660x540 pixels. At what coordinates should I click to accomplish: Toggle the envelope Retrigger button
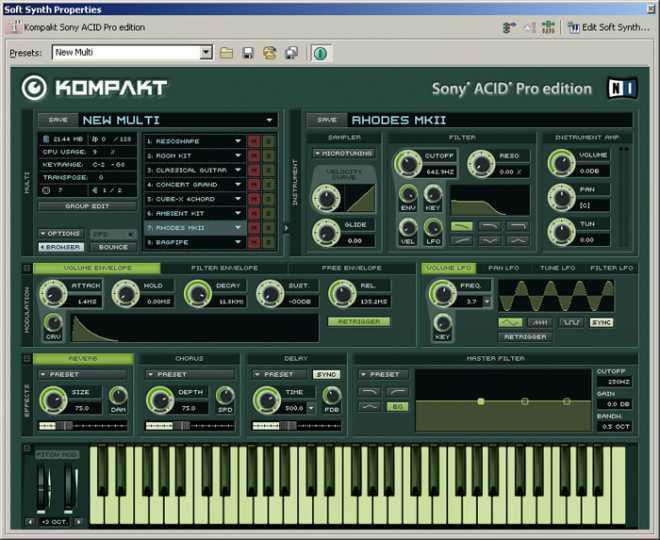pos(359,322)
